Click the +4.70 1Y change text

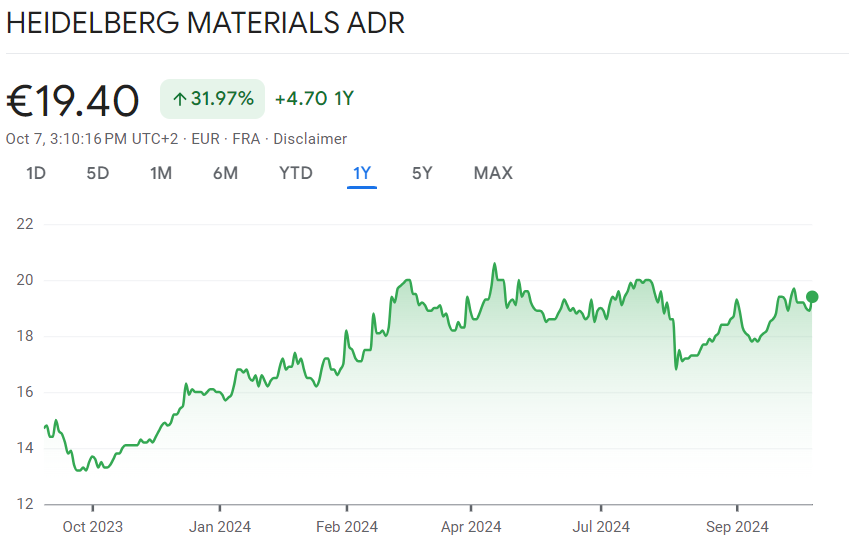coord(314,99)
